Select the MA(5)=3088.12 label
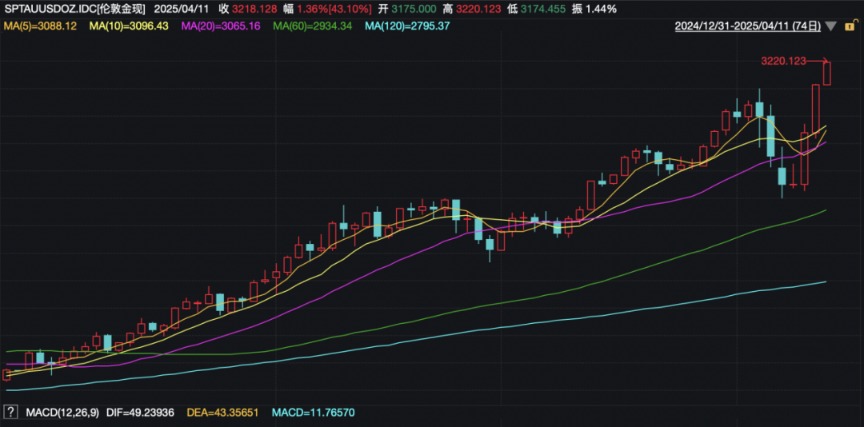The width and height of the screenshot is (864, 427). 41,26
